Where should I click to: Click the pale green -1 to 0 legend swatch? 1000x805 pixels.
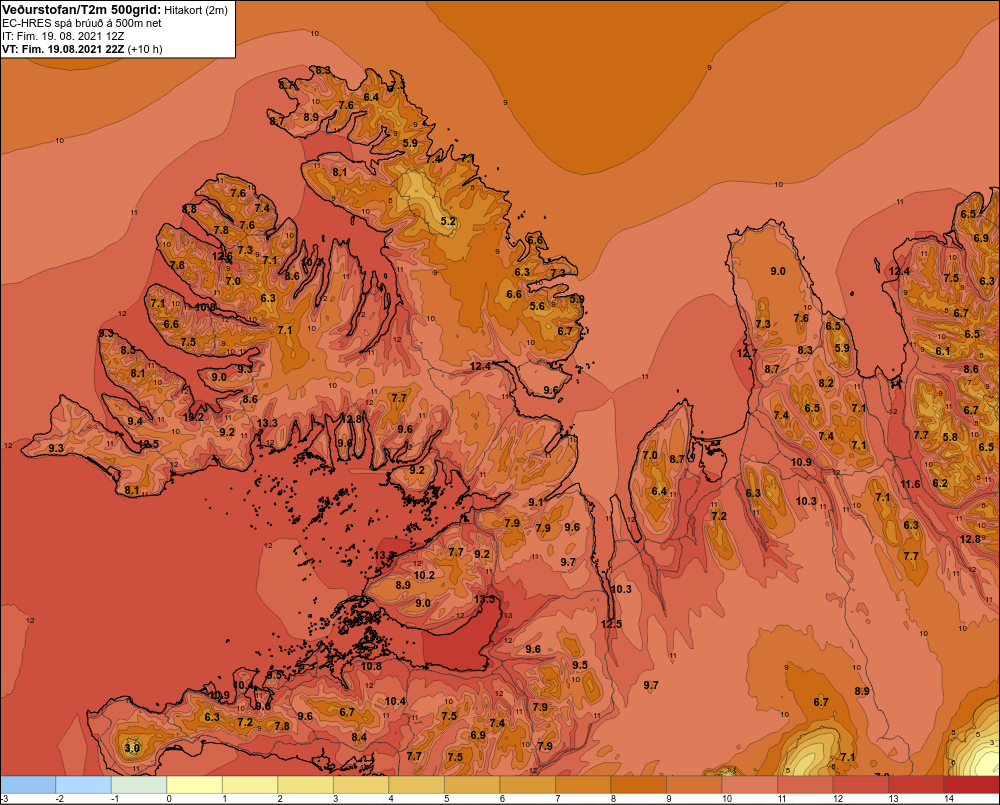click(x=139, y=784)
